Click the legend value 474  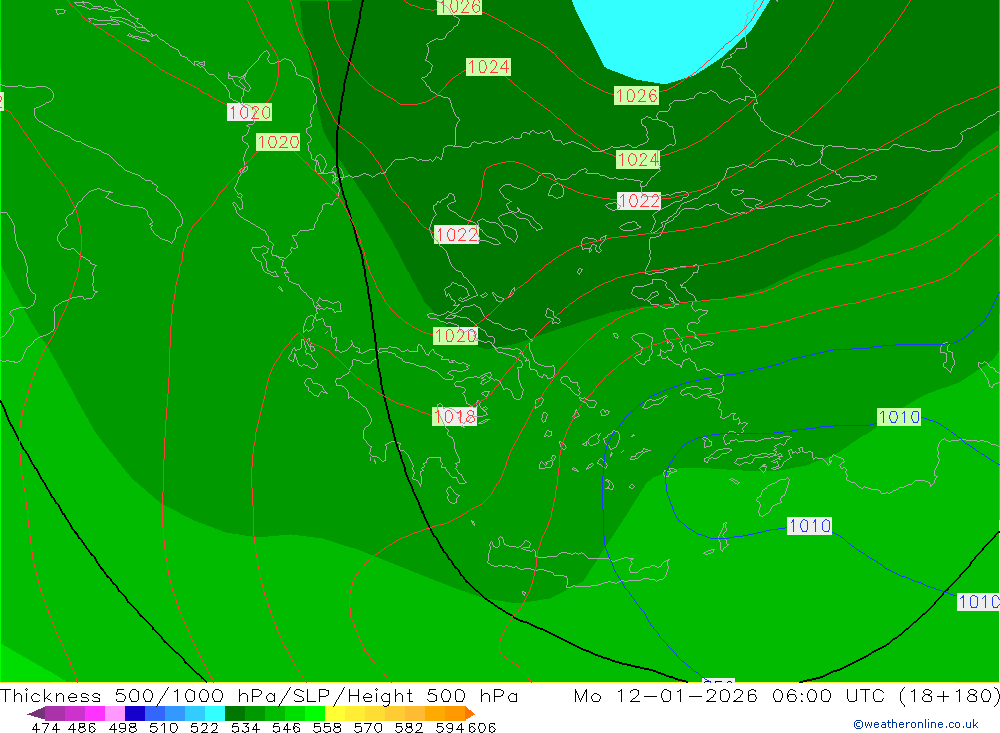pyautogui.click(x=47, y=727)
